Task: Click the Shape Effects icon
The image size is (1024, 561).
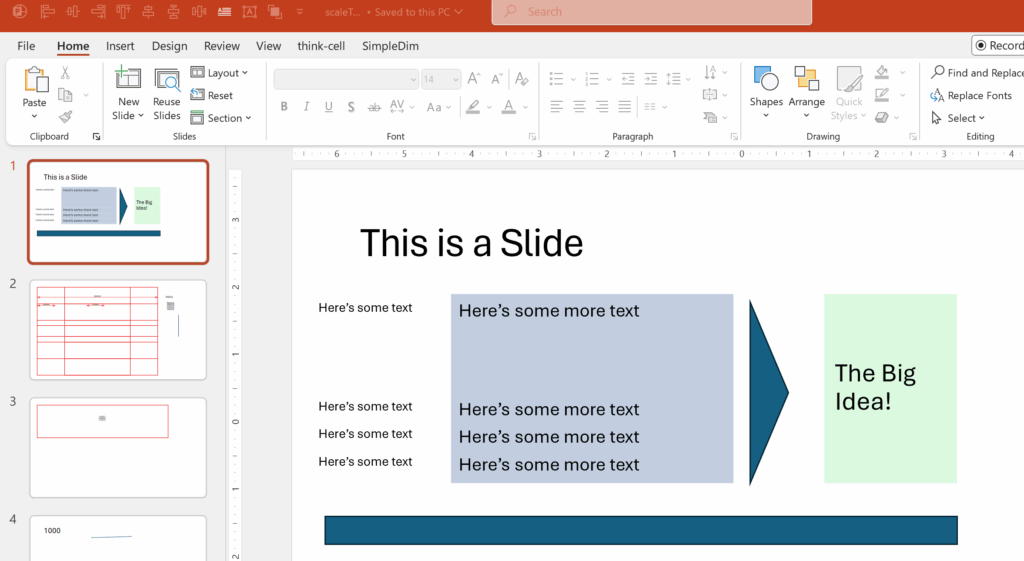Action: 882,118
